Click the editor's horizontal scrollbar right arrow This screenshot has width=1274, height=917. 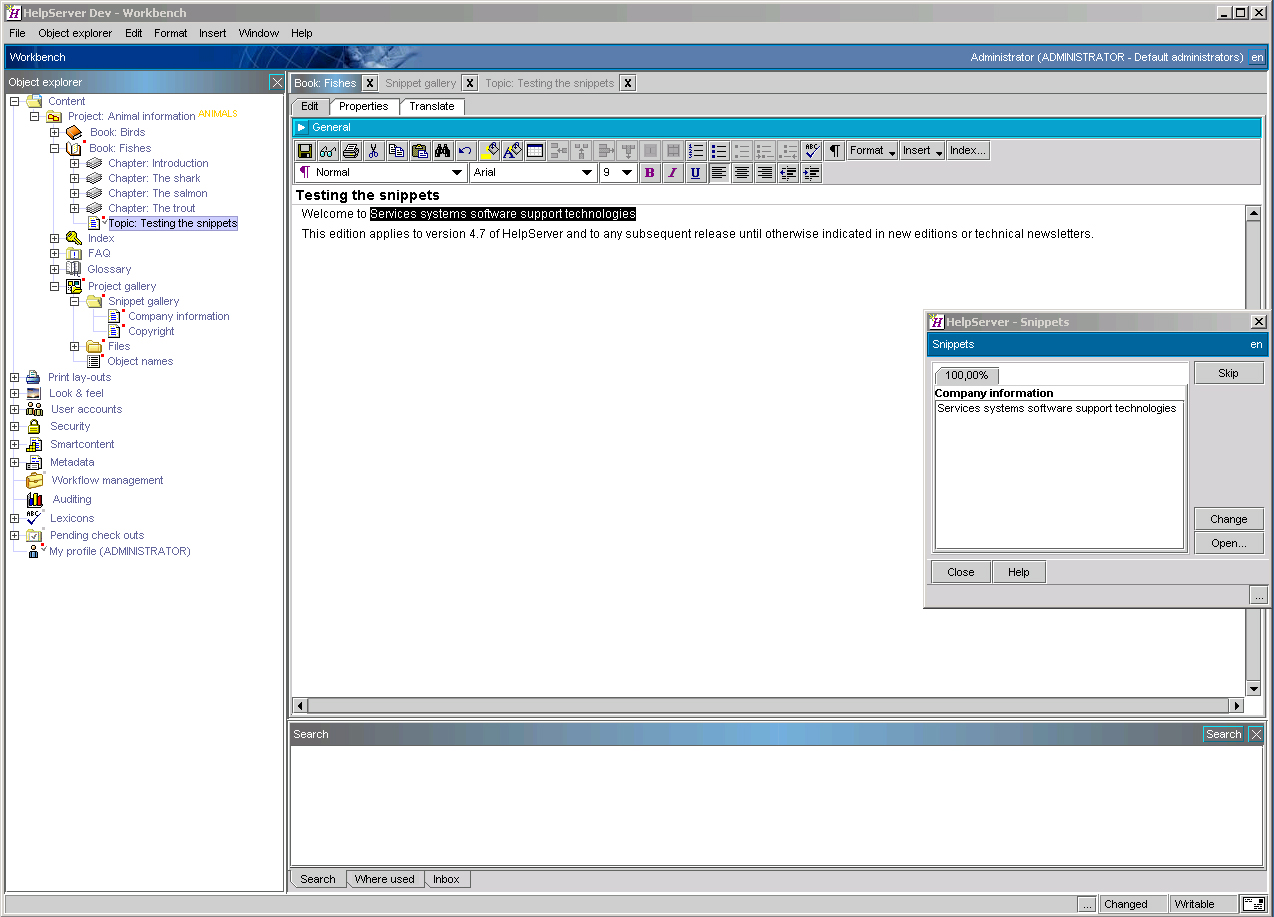[1237, 705]
